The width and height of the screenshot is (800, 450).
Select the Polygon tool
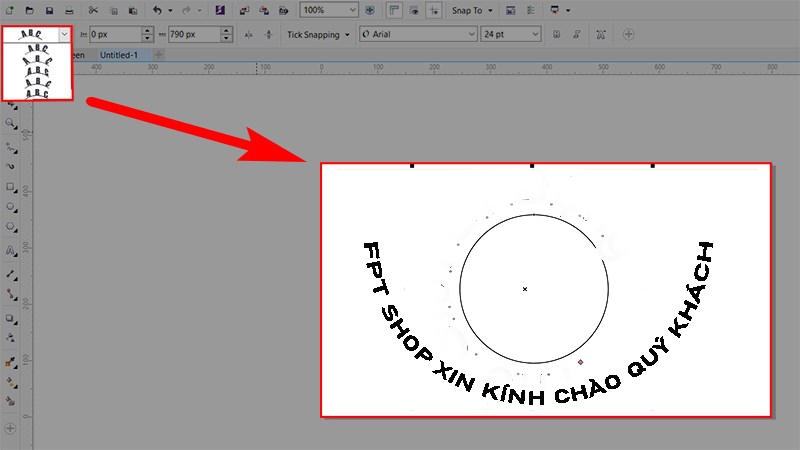(x=10, y=227)
